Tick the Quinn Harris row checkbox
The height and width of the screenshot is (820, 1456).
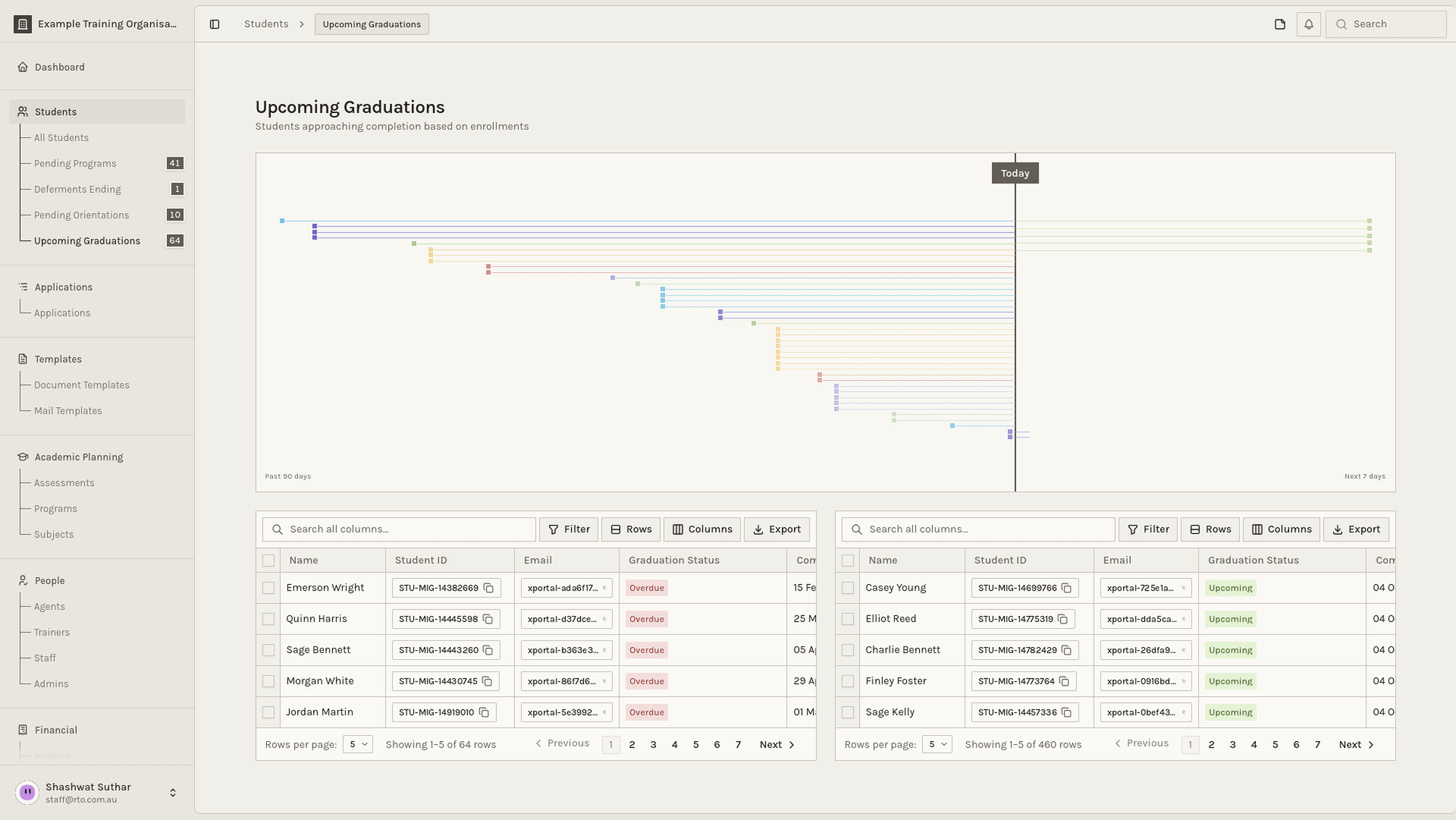268,619
